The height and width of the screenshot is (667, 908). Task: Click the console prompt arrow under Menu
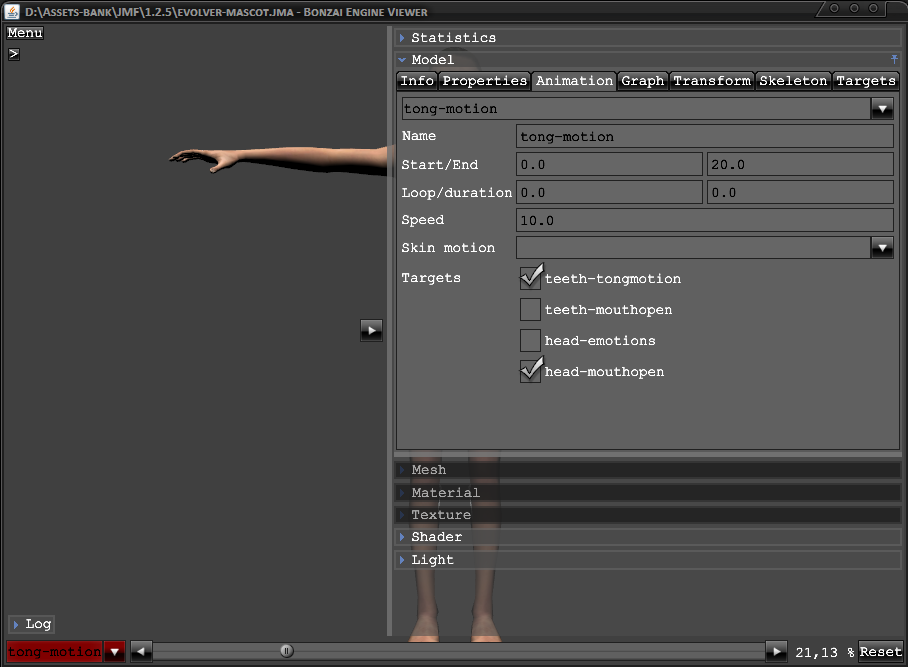point(14,54)
